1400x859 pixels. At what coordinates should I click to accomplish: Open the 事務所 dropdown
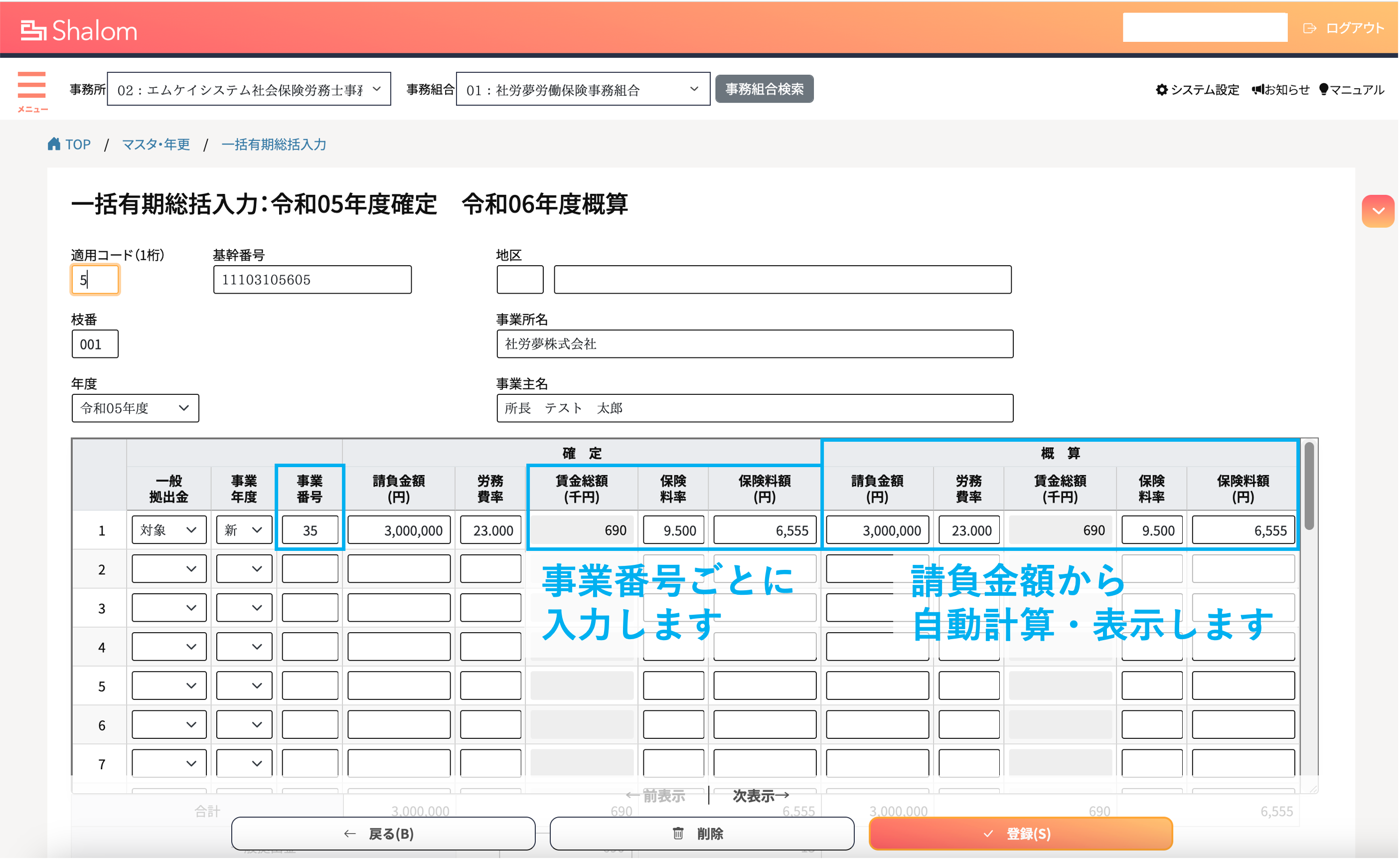point(249,89)
